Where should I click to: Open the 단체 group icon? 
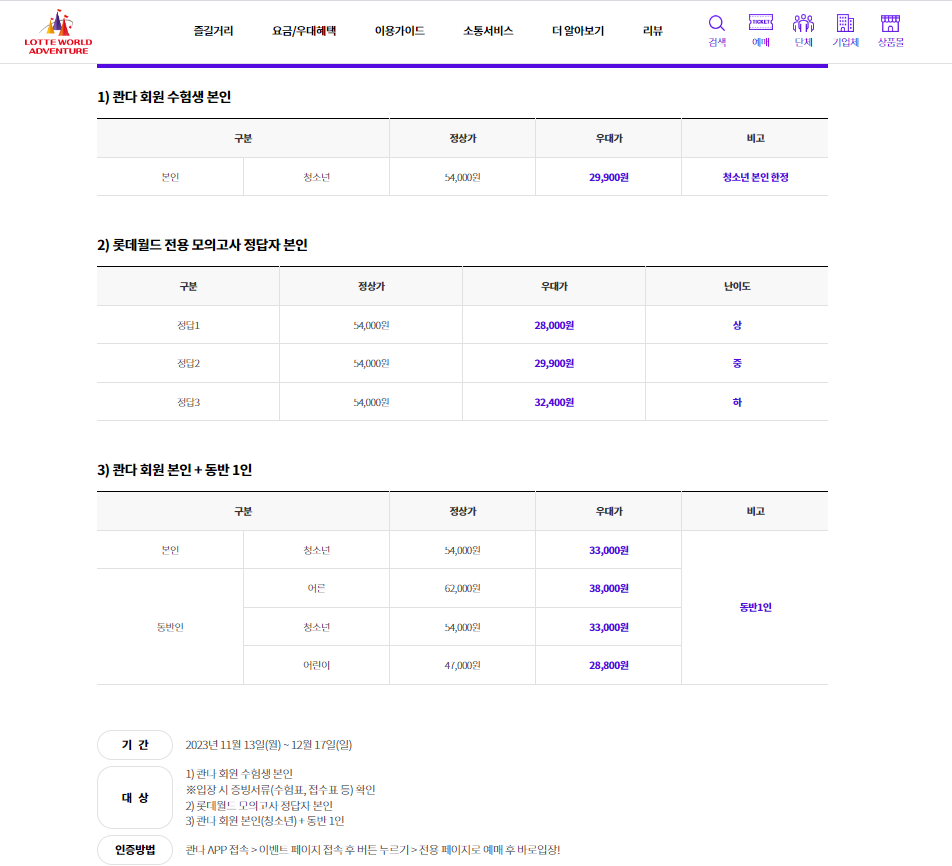point(803,31)
